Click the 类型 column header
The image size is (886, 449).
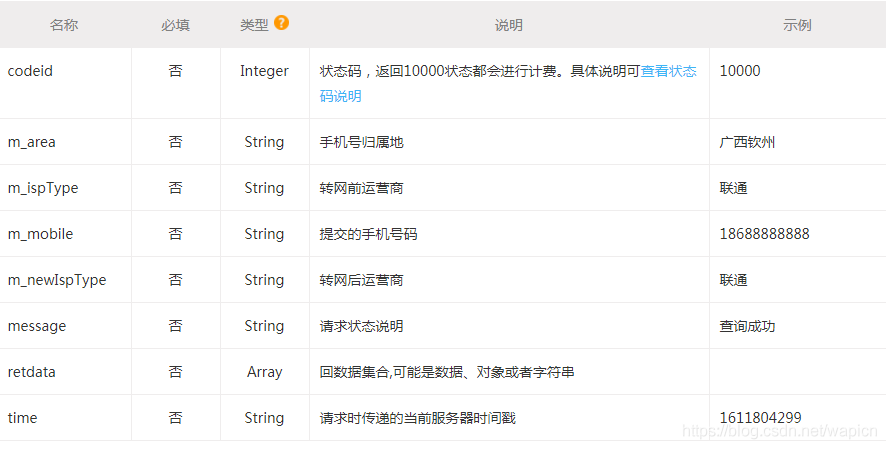point(254,25)
